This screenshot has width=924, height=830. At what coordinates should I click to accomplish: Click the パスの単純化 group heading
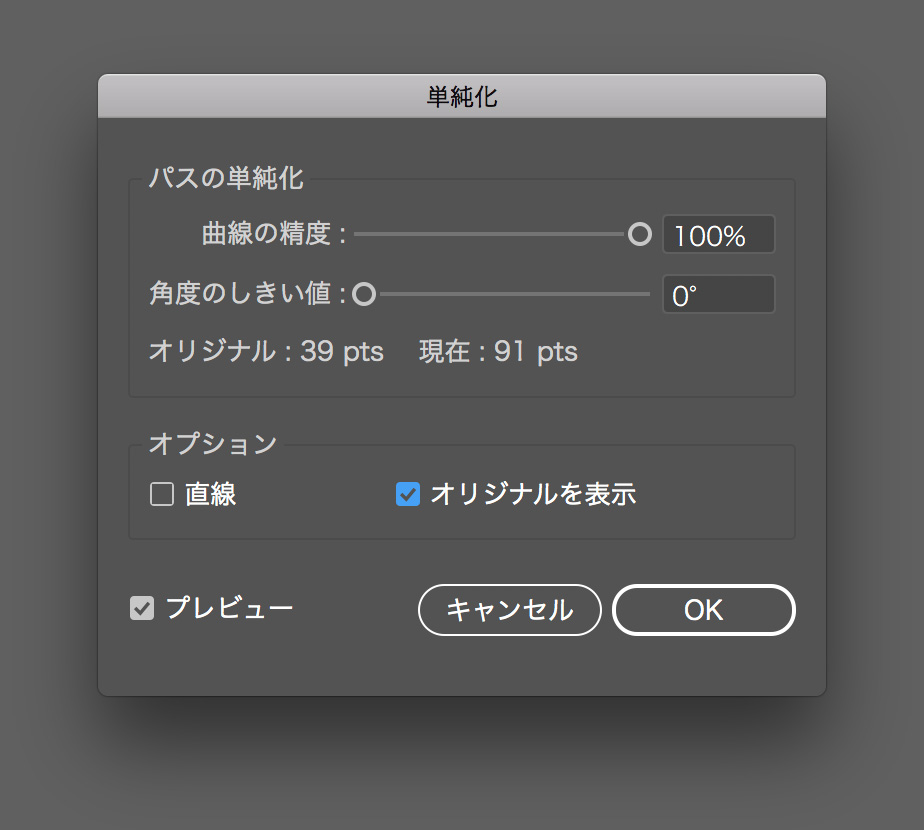tap(226, 177)
